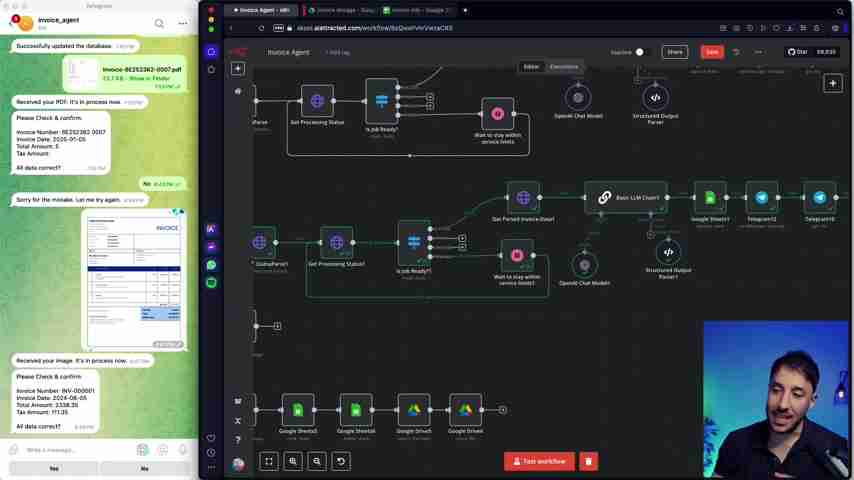
Task: Select the OpenAI Chat Model1 node
Action: coord(578,98)
